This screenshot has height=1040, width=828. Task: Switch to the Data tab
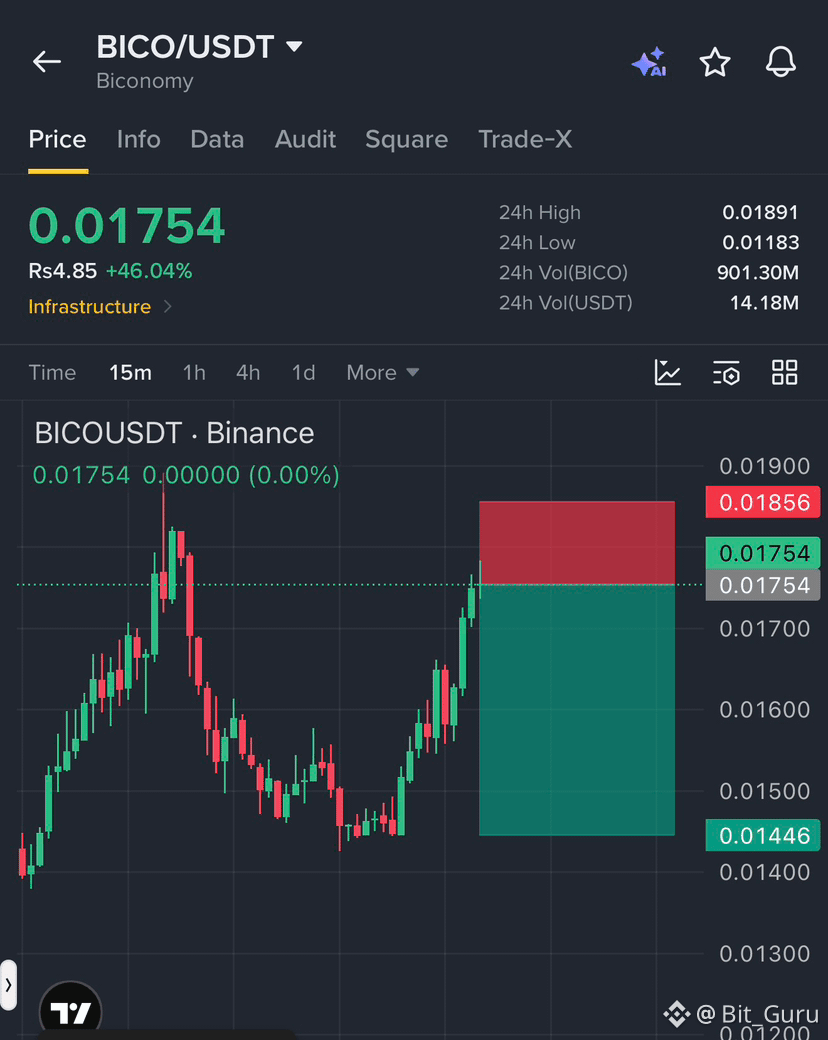click(x=217, y=139)
